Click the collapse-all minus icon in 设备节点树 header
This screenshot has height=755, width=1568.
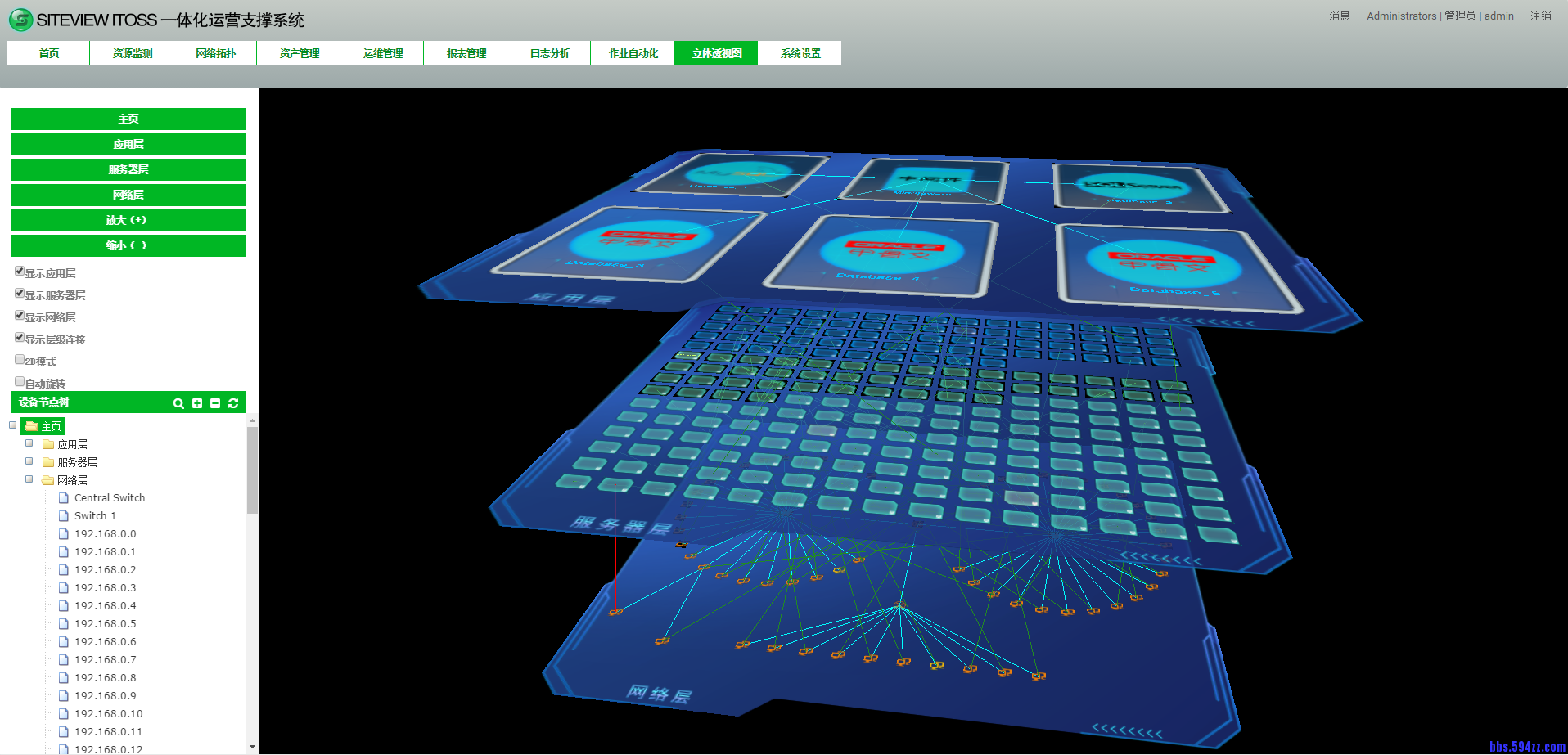pos(215,403)
